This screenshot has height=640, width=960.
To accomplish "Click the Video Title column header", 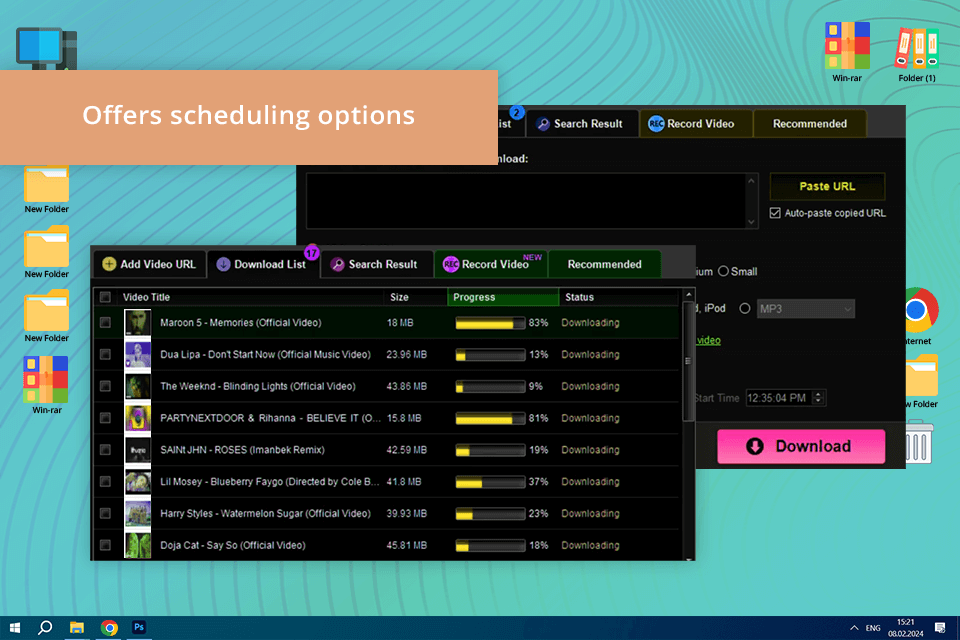I will tap(250, 297).
